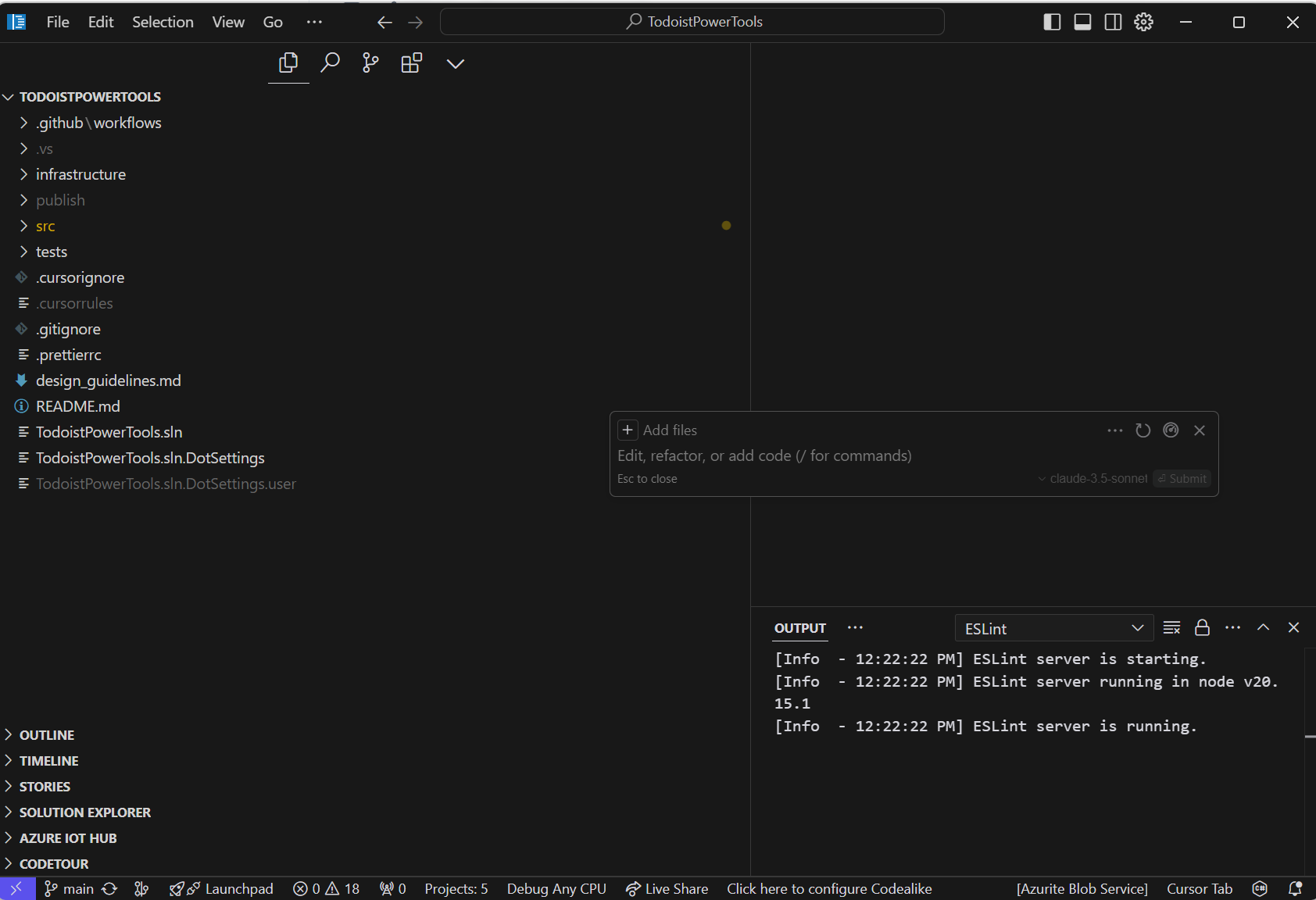Clear output with the clear list icon
The width and height of the screenshot is (1316, 900).
tap(1171, 627)
